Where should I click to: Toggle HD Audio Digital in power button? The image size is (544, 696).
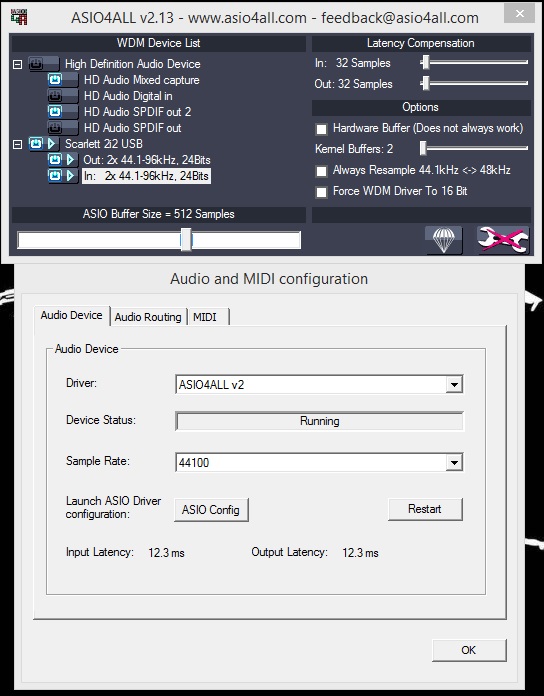pos(55,96)
